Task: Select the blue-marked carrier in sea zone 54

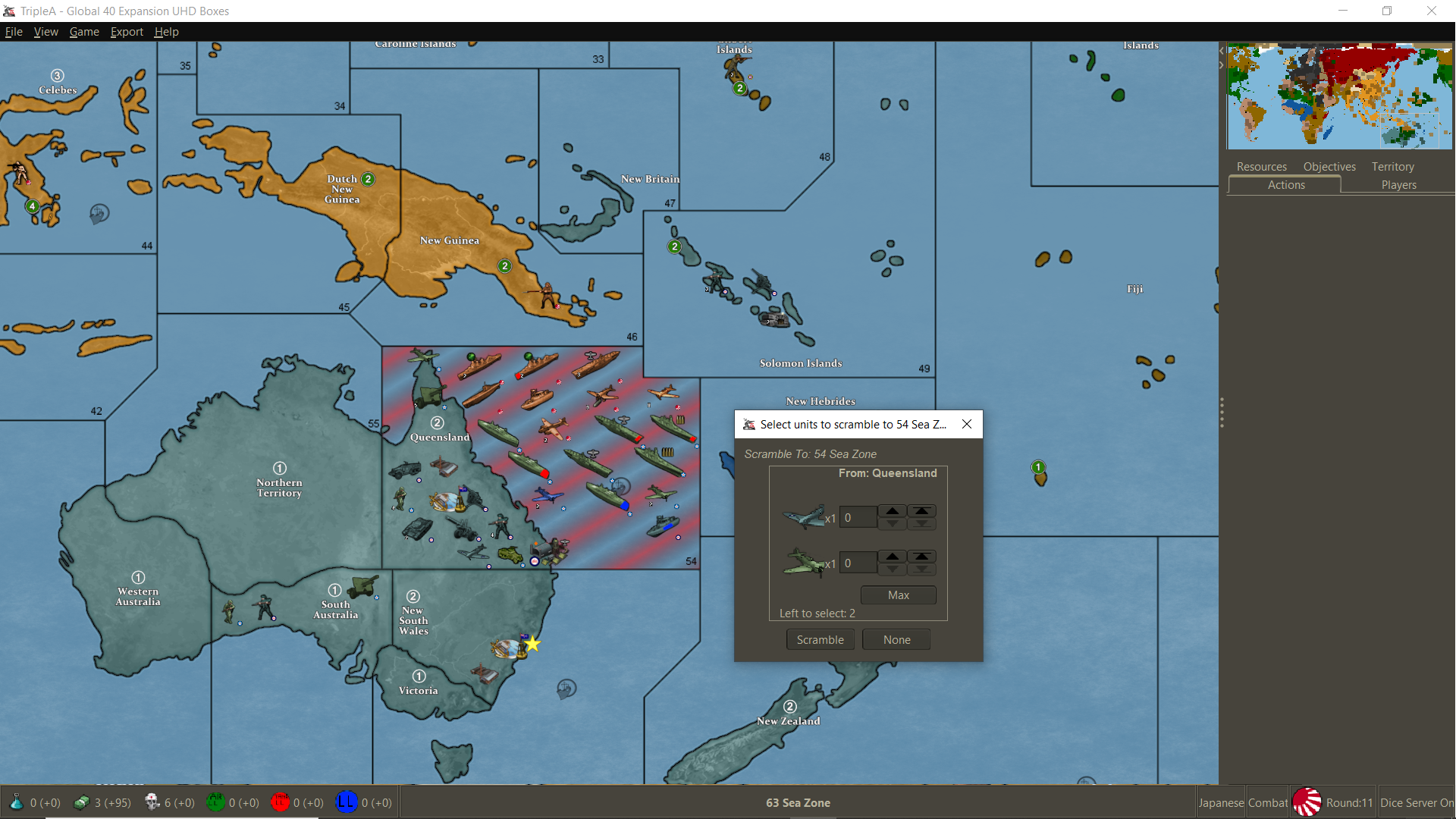Action: (x=607, y=496)
